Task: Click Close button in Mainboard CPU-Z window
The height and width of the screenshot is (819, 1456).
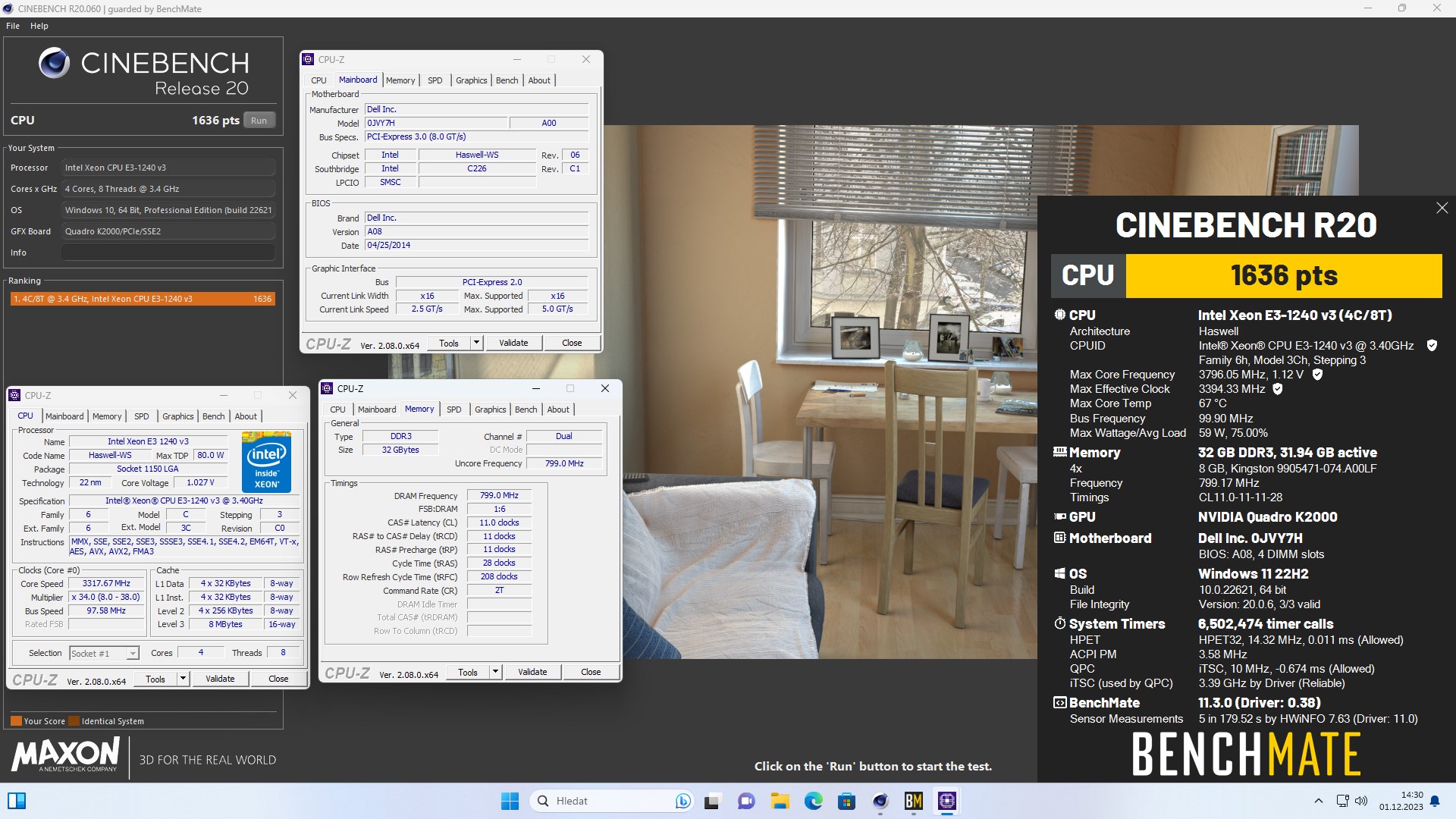Action: click(572, 343)
